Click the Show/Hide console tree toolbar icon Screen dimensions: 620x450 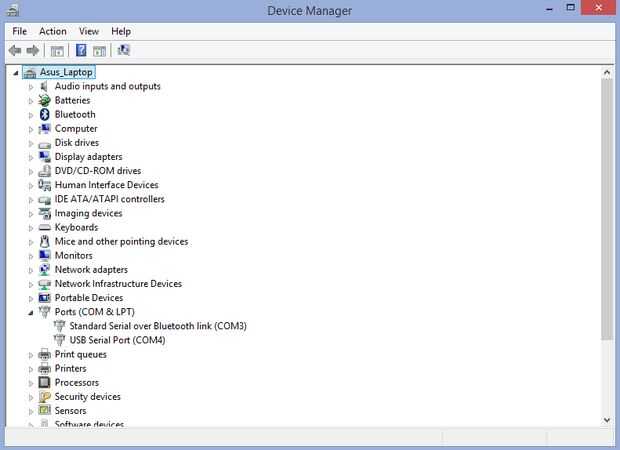point(57,51)
